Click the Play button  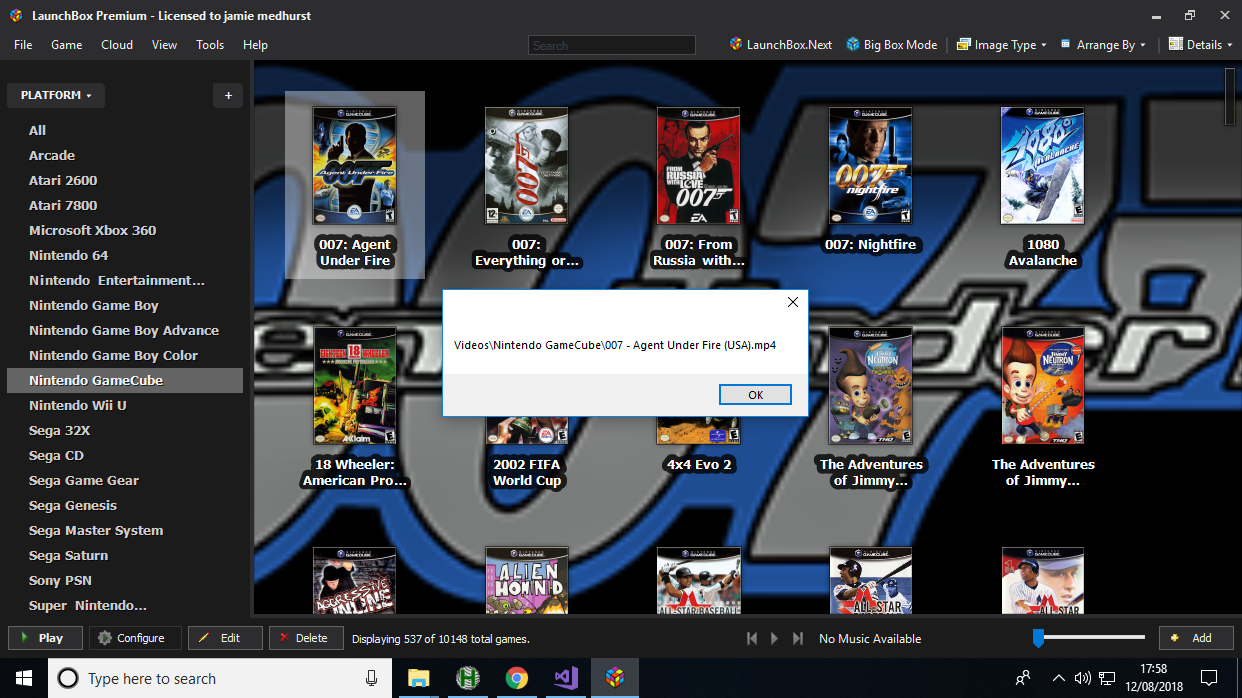tap(45, 638)
